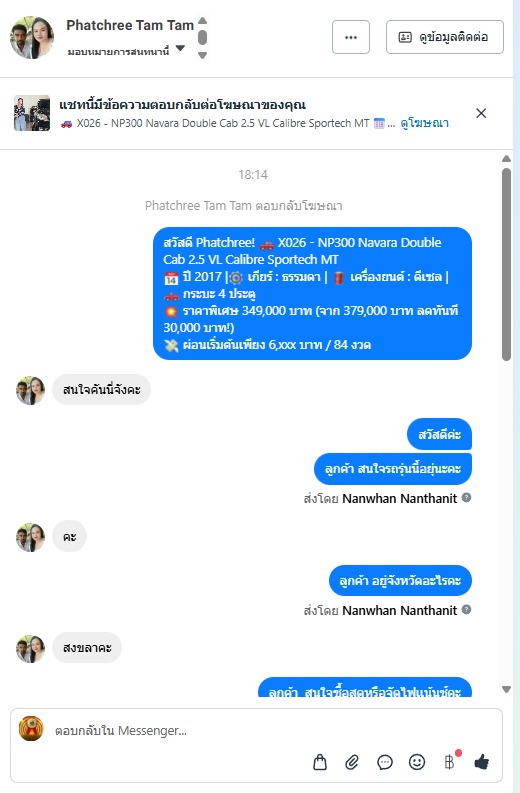520x793 pixels.
Task: Click the header scroll-up arrow
Action: (202, 21)
